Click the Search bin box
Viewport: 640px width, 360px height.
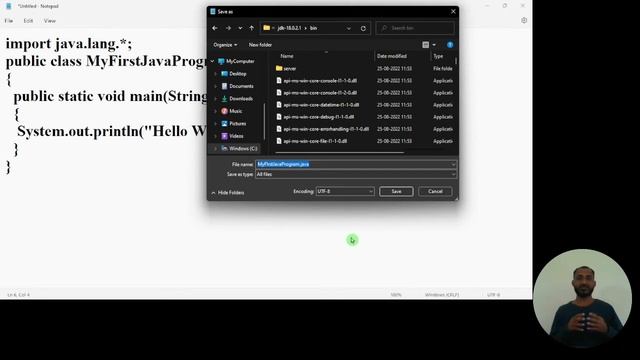point(415,28)
